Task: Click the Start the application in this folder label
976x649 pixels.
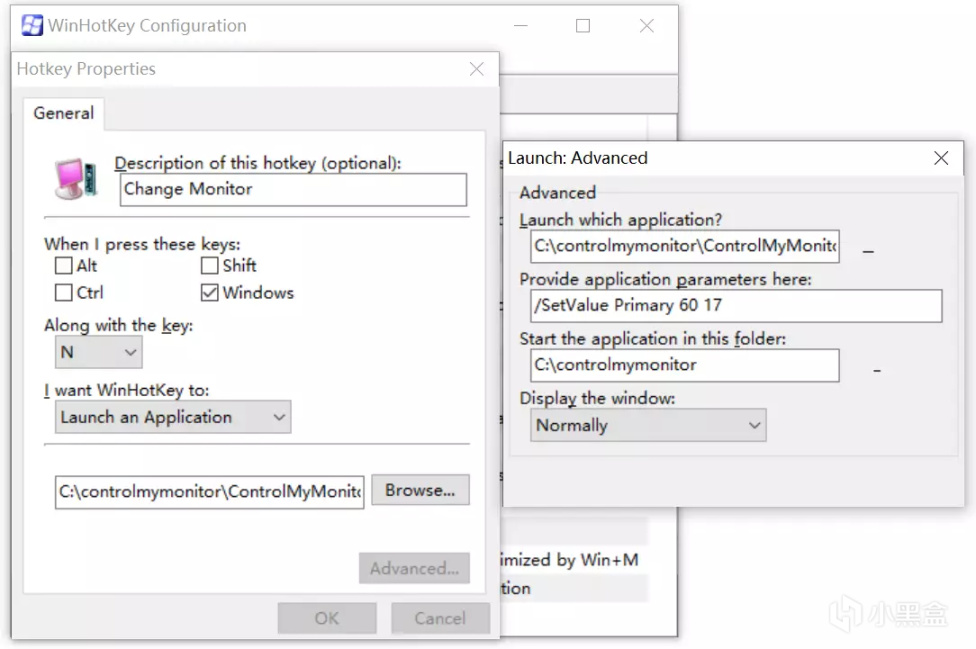Action: pos(653,339)
